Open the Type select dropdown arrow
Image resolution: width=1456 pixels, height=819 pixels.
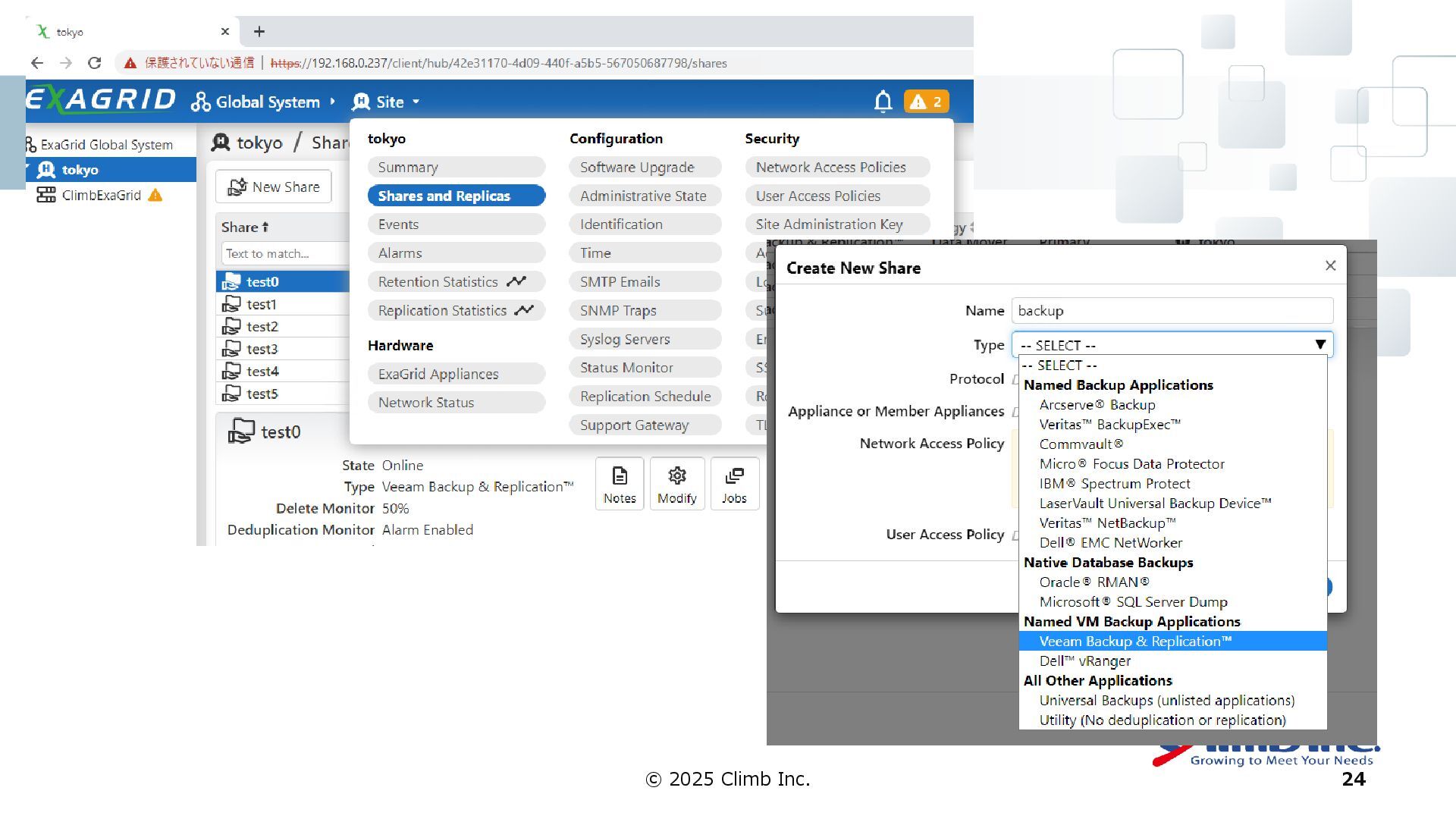pos(1319,344)
